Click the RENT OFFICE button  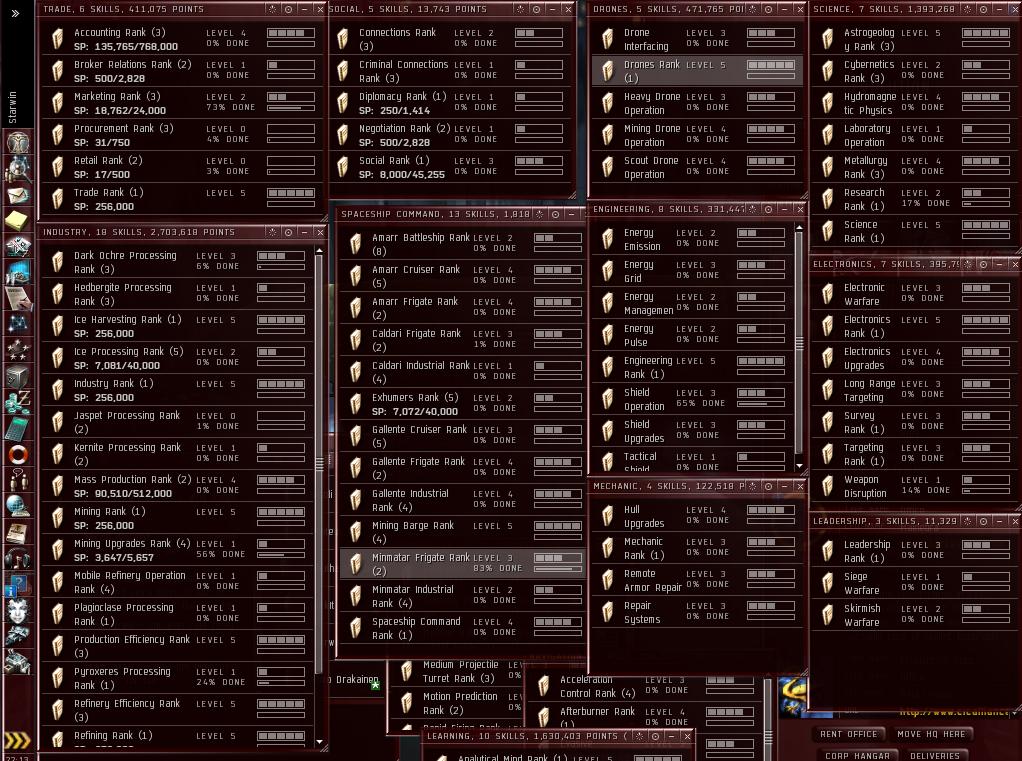click(x=848, y=734)
